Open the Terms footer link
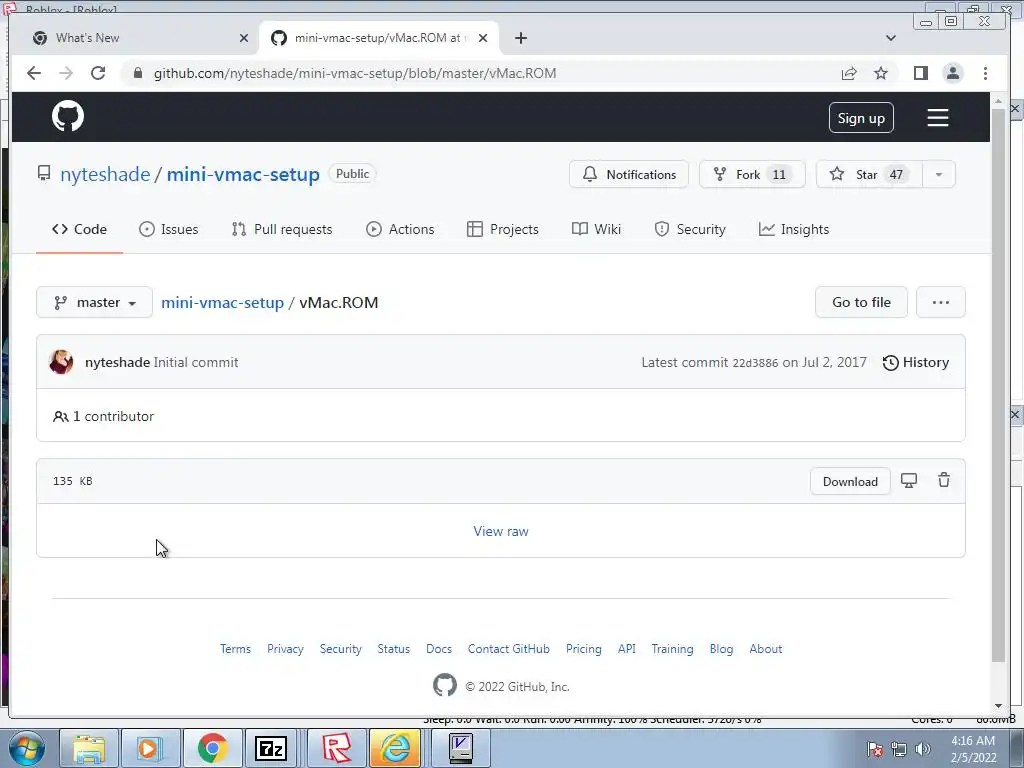The image size is (1024, 768). (x=235, y=648)
